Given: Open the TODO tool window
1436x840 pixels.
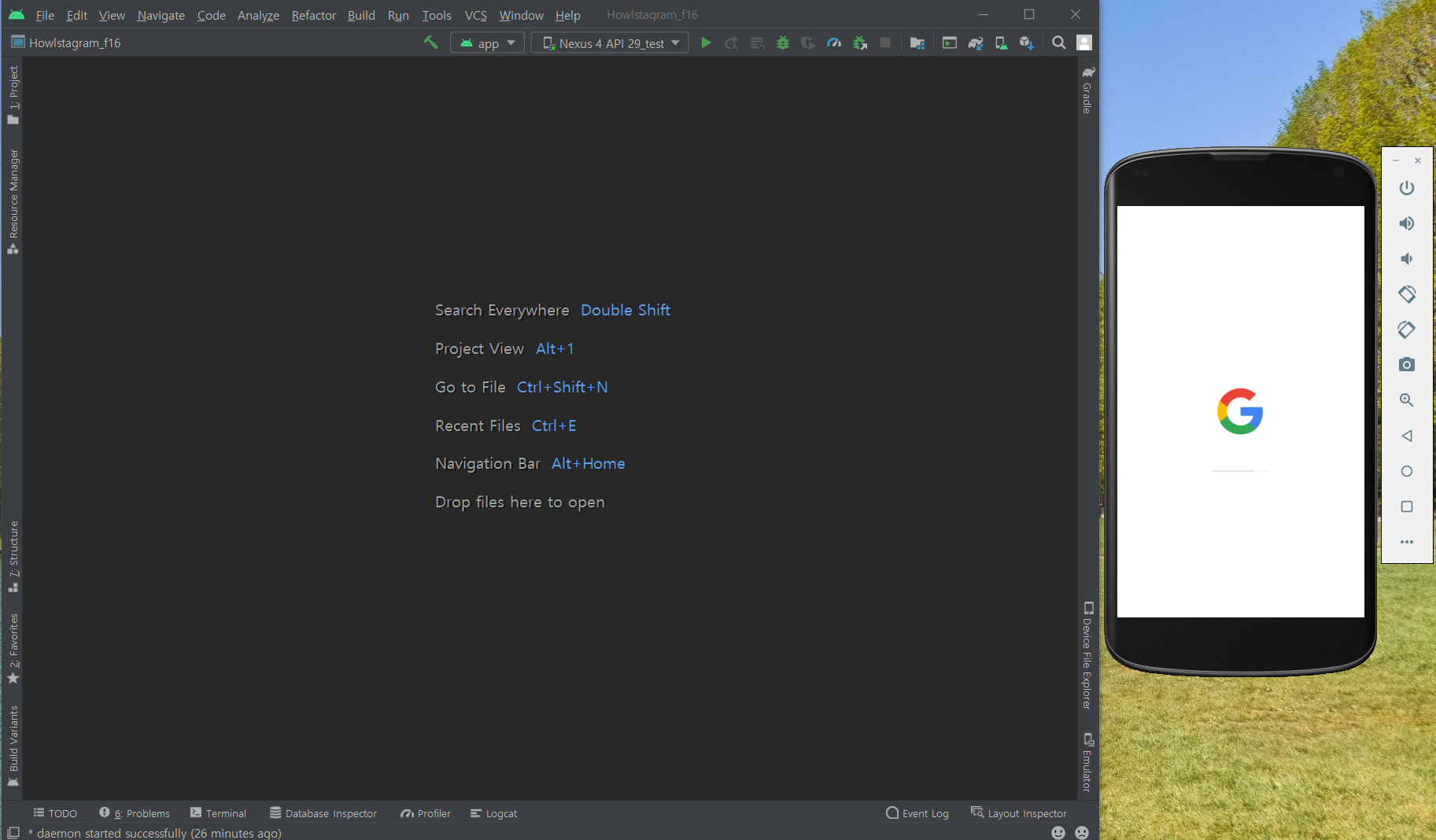Looking at the screenshot, I should pos(55,813).
